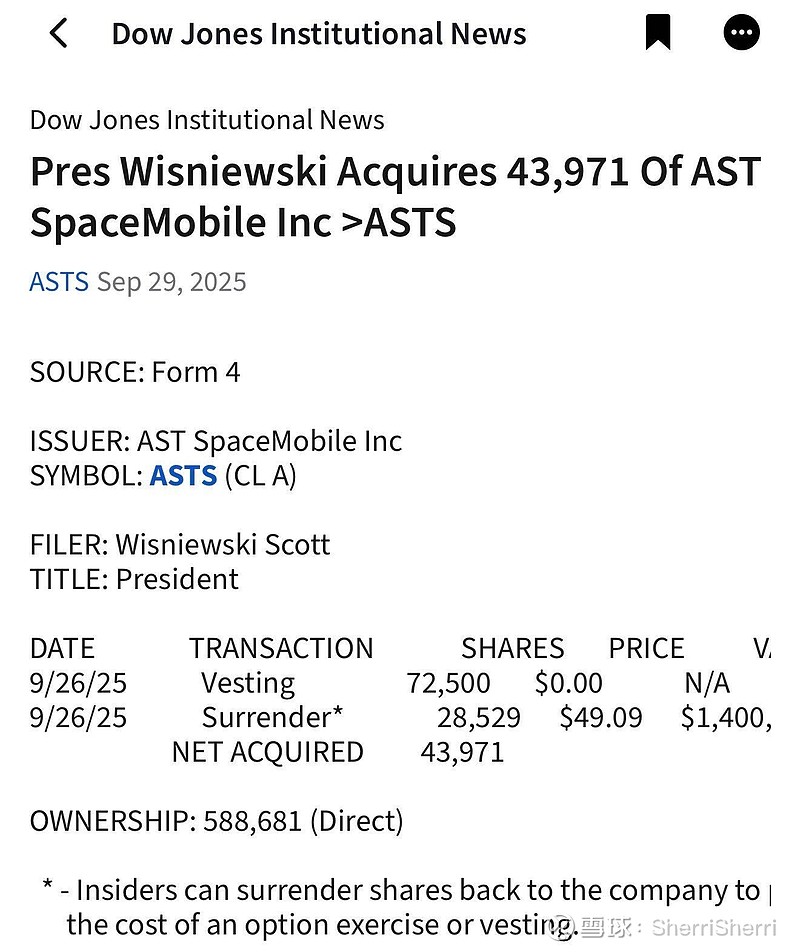This screenshot has height=952, width=800.
Task: Click the TRANSACTION column header
Action: [281, 648]
